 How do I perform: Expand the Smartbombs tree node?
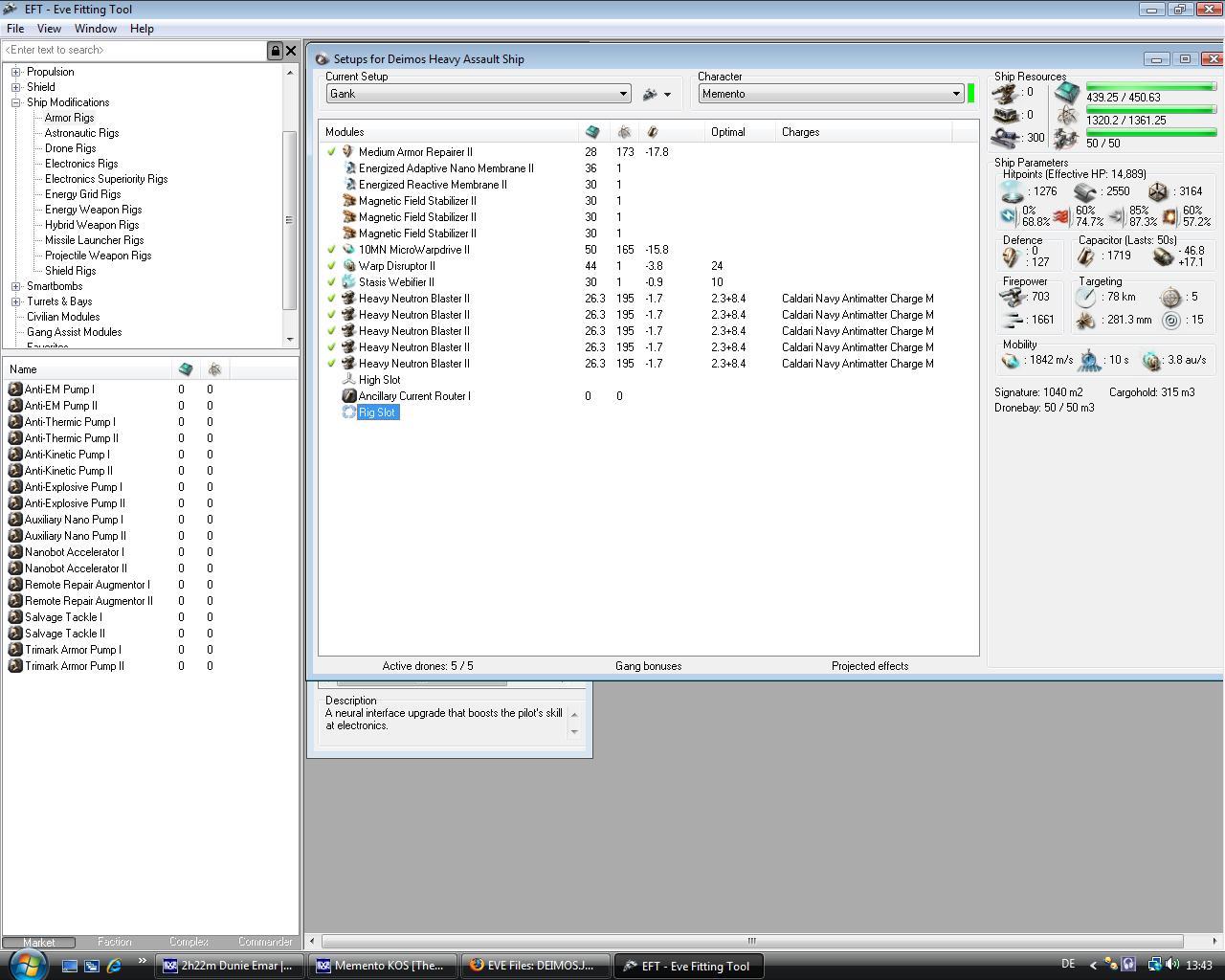click(15, 286)
